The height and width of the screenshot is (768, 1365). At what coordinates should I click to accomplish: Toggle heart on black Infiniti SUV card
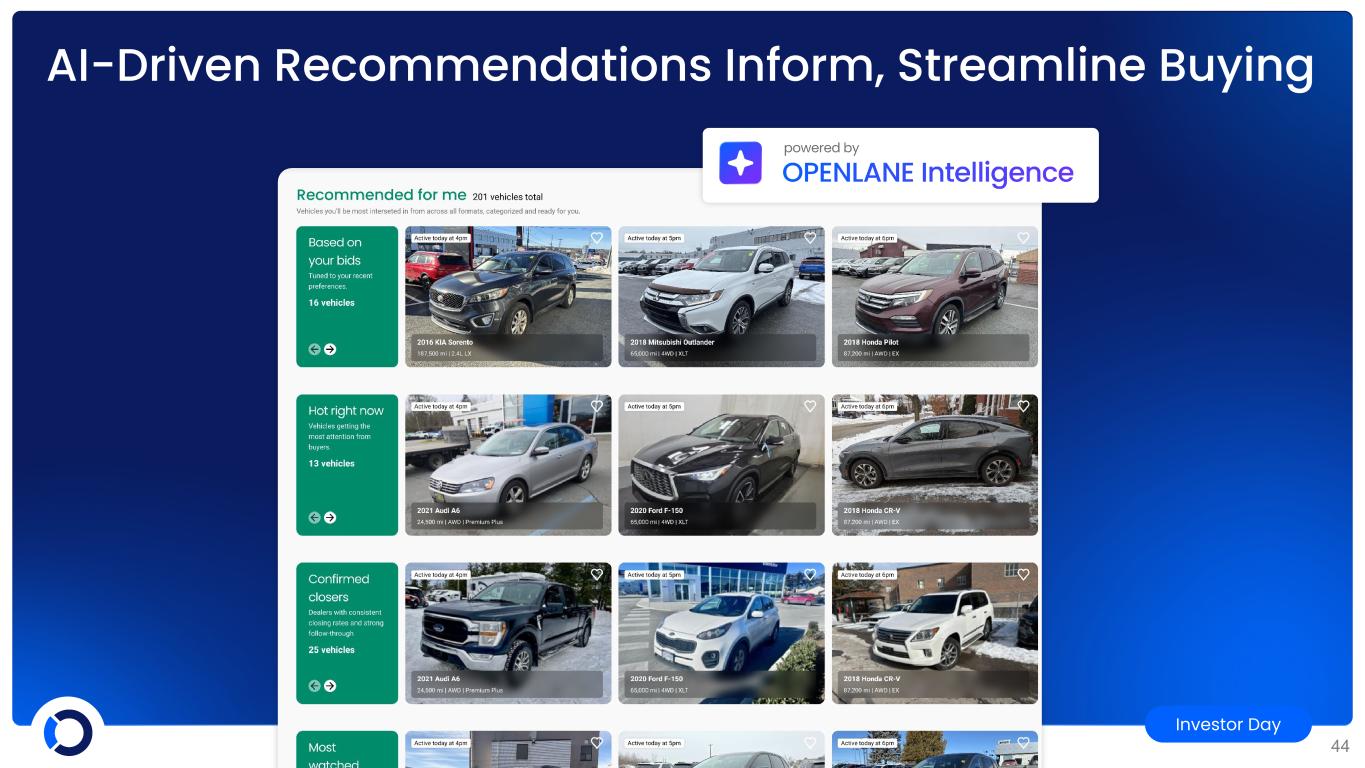point(810,406)
